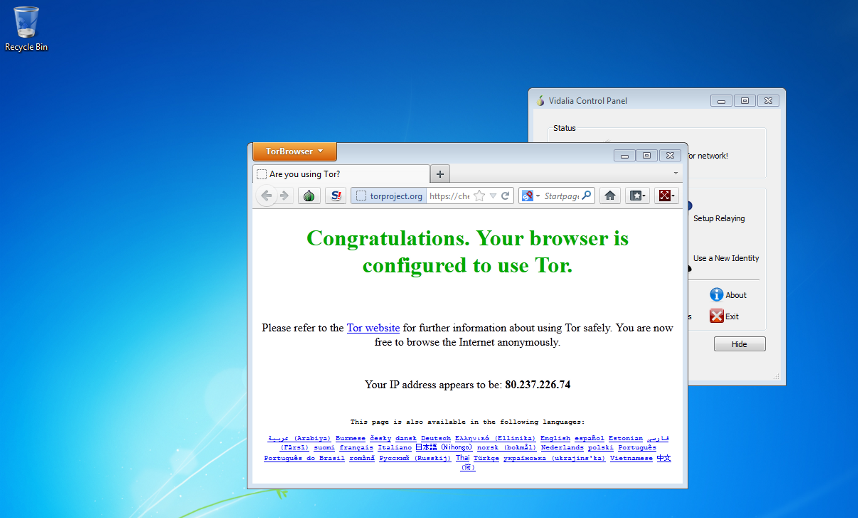Open the Ellinika Greek language link

coord(495,438)
